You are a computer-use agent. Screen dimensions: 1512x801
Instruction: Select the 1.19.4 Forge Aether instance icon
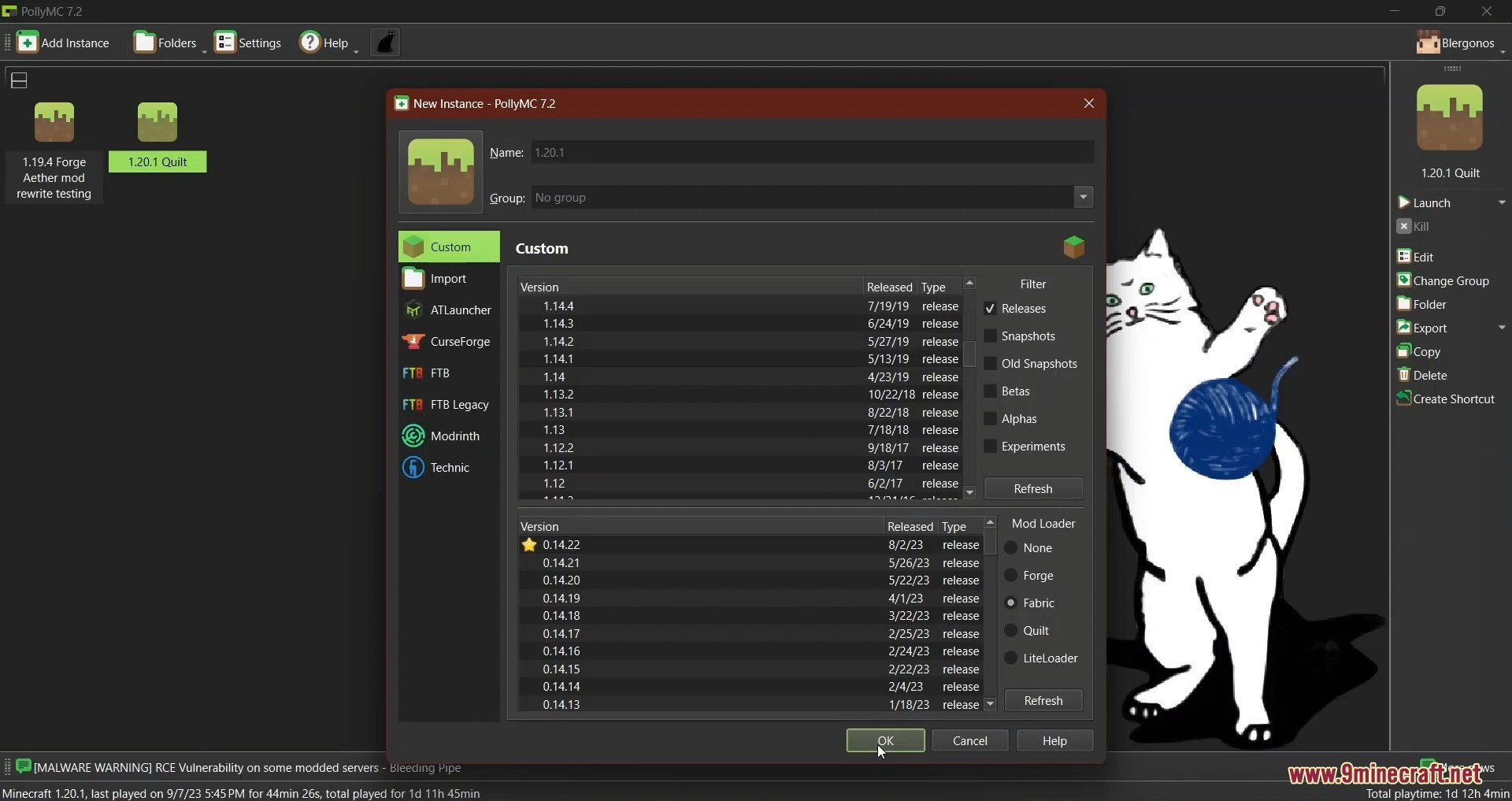pos(54,123)
